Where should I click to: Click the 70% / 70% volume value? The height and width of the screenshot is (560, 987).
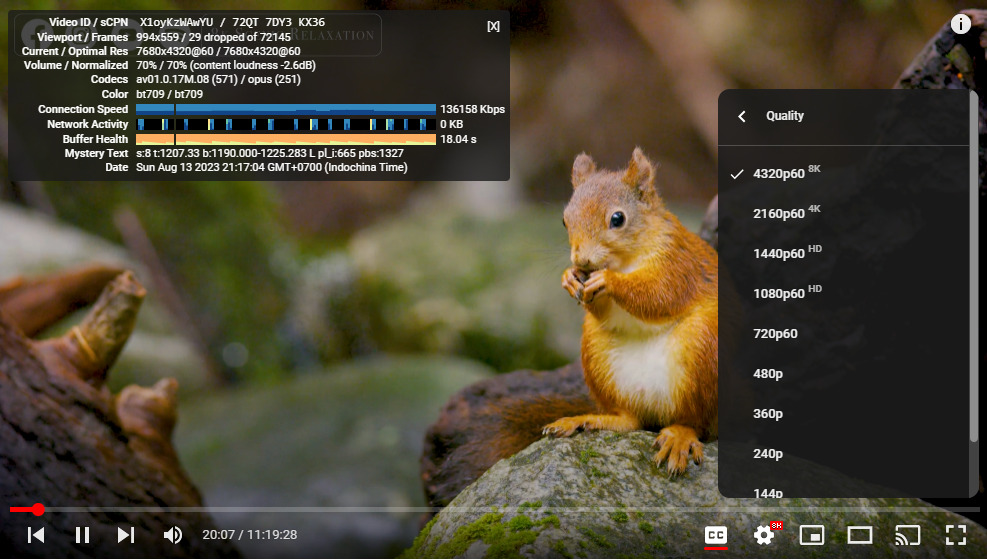225,65
